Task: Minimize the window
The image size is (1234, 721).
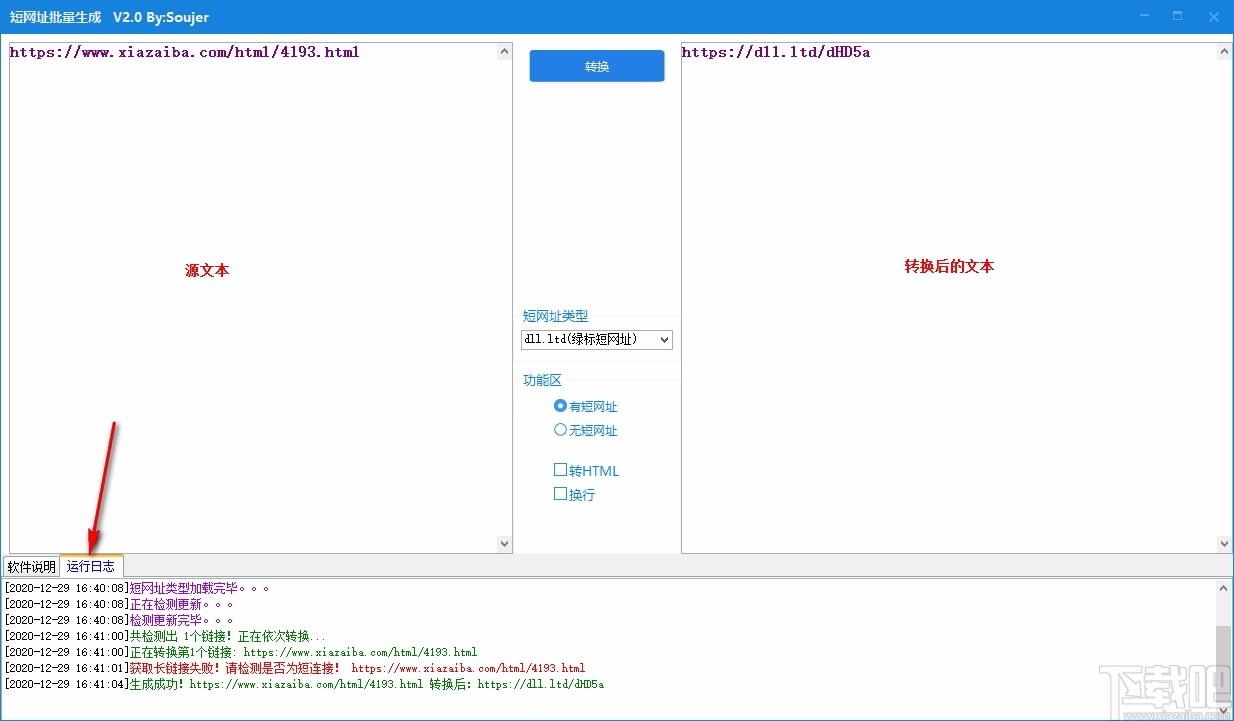Action: tap(1143, 16)
